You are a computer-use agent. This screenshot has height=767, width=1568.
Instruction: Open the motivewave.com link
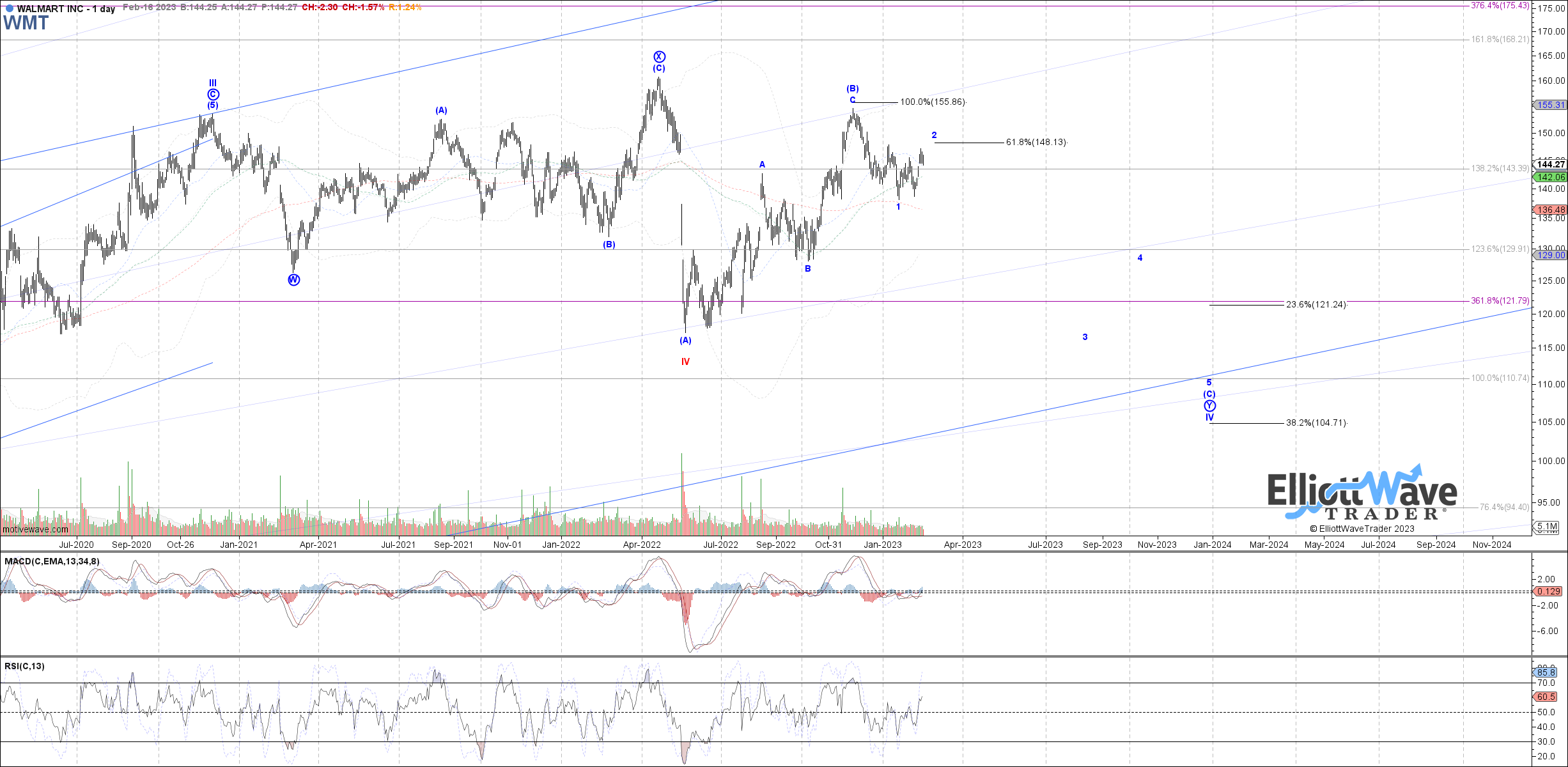pyautogui.click(x=35, y=529)
